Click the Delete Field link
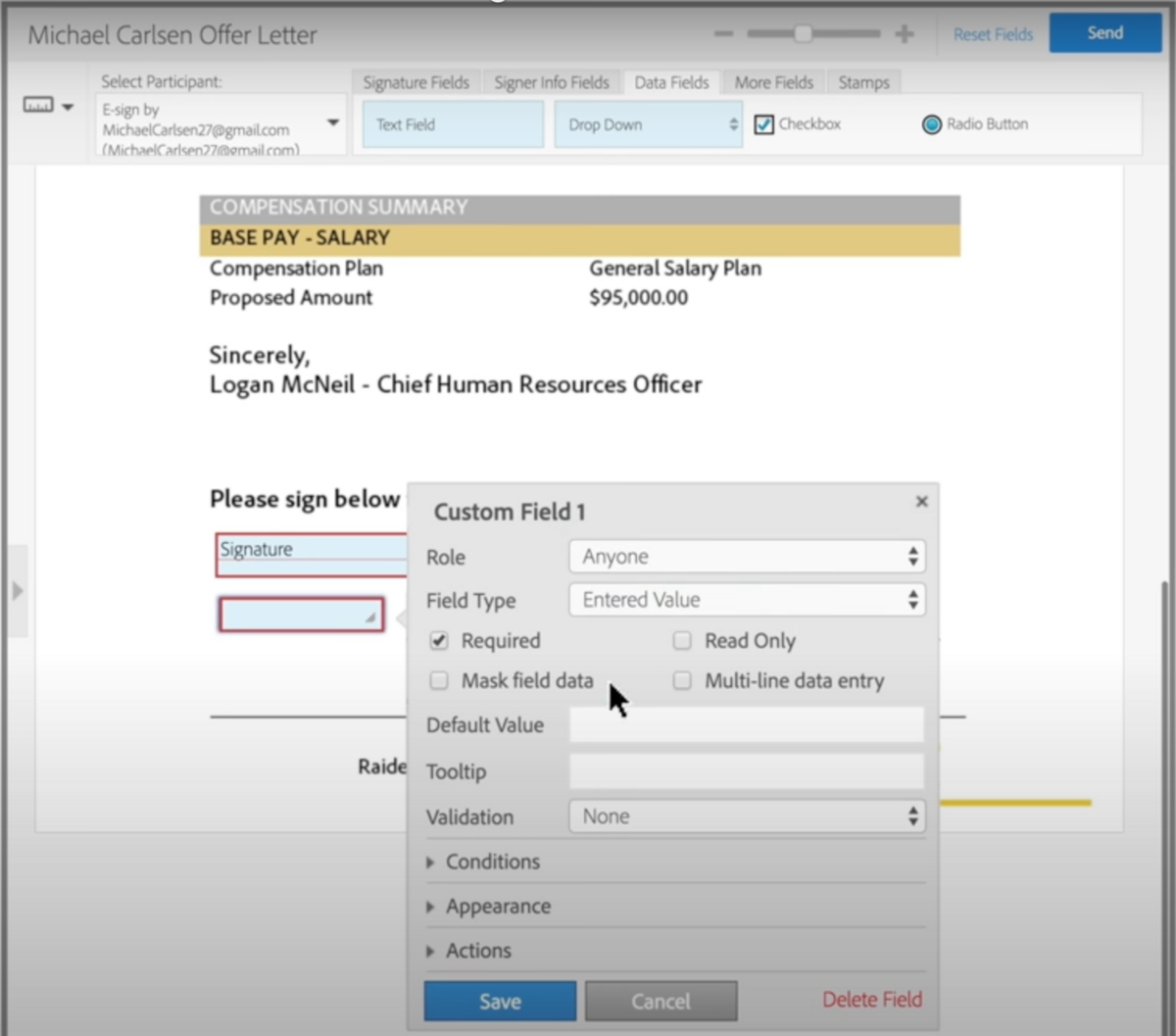Screen dimensions: 1176x1036 872,1000
